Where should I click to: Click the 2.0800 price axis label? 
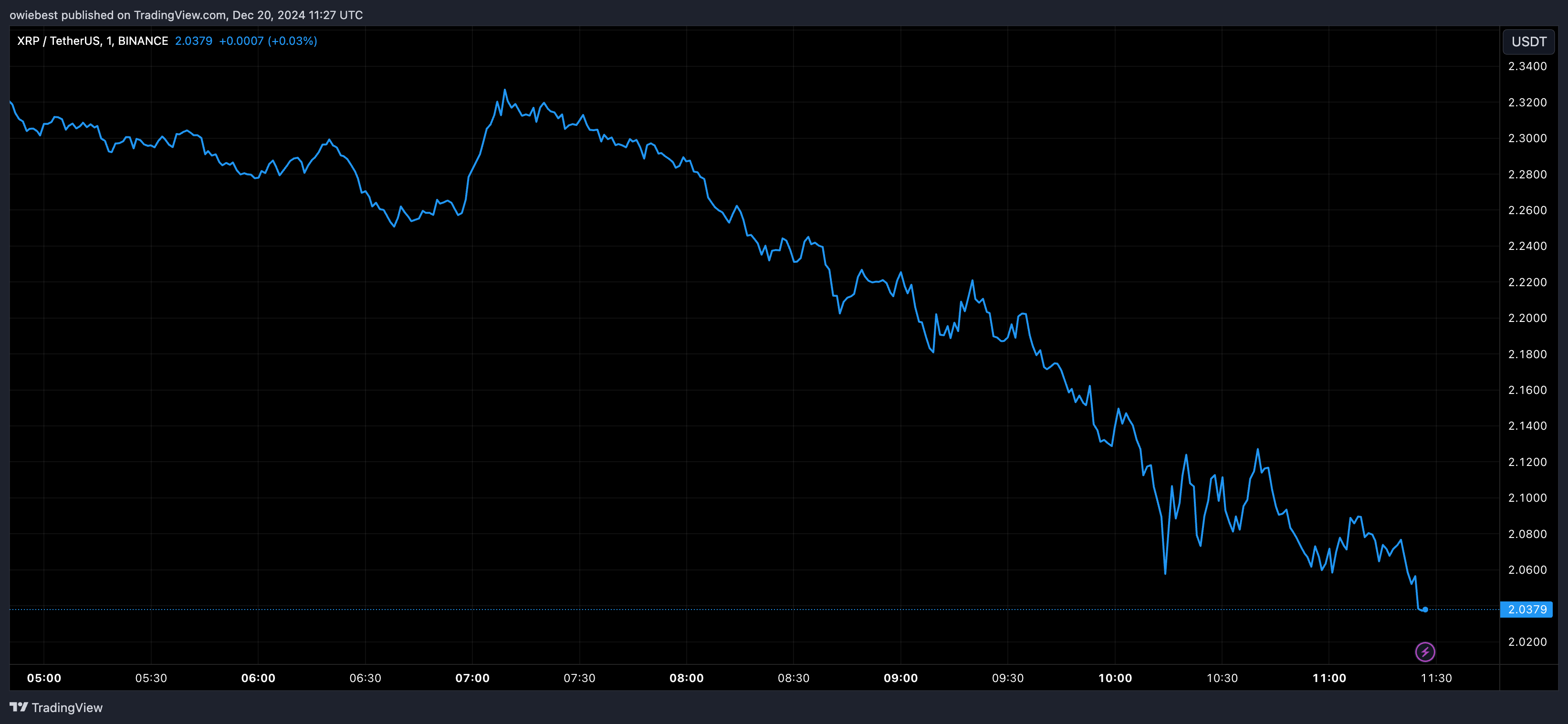tap(1527, 534)
